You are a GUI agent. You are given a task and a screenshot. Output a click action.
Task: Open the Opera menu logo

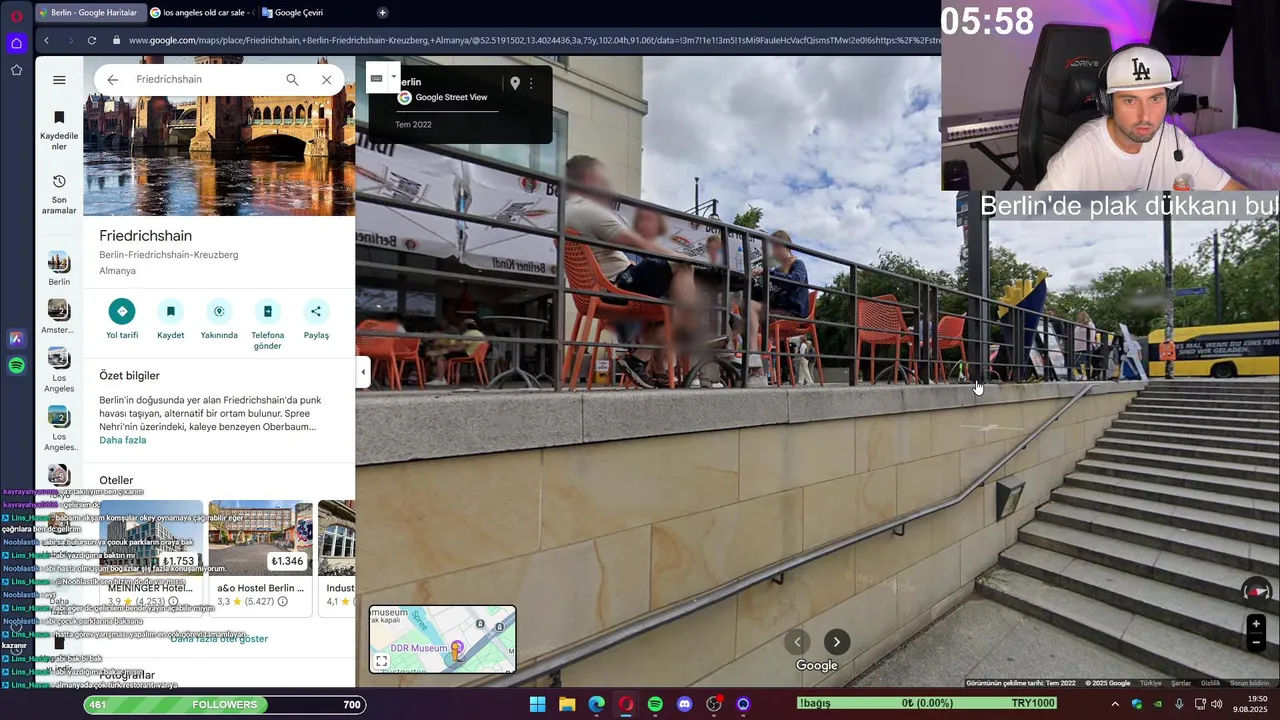coord(16,16)
